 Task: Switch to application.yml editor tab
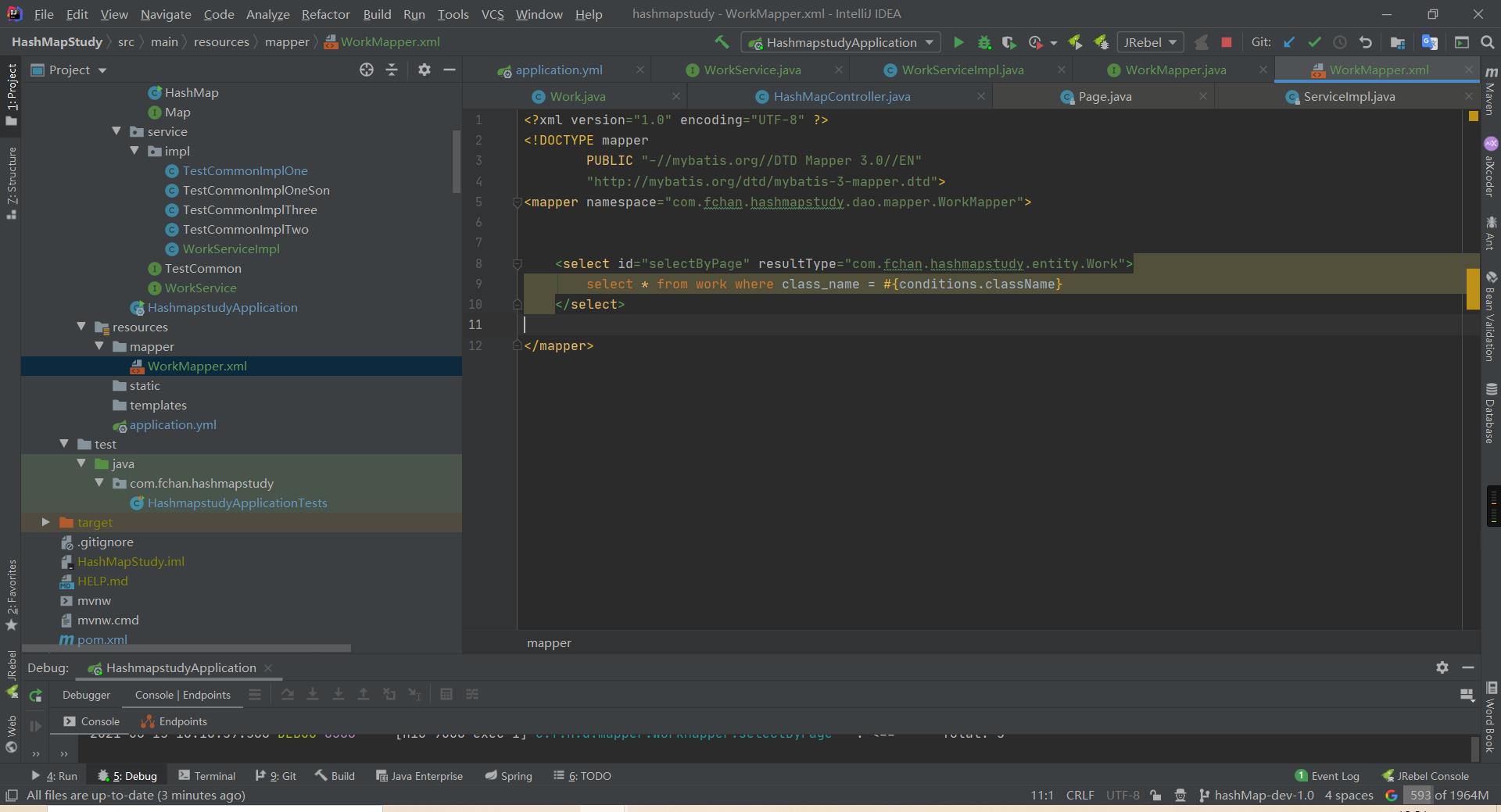click(x=558, y=70)
